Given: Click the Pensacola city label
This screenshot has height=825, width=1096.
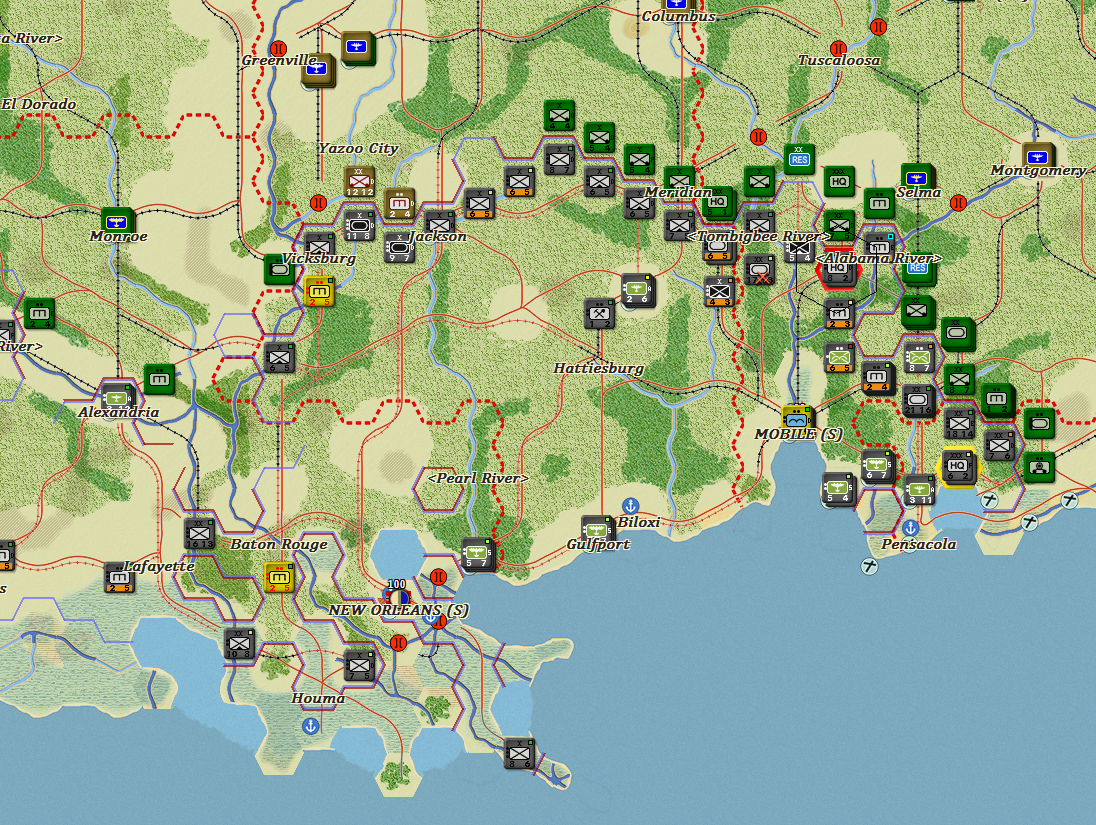Looking at the screenshot, I should tap(918, 544).
